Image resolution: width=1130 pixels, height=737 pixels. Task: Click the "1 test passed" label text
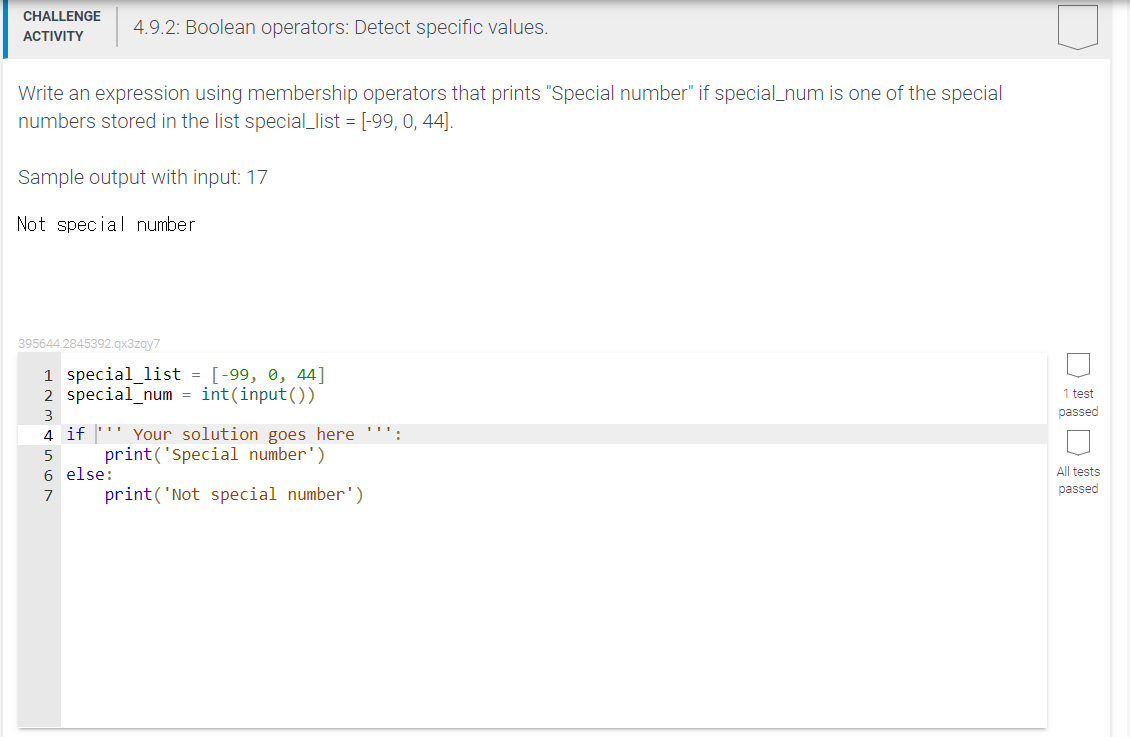click(x=1078, y=402)
